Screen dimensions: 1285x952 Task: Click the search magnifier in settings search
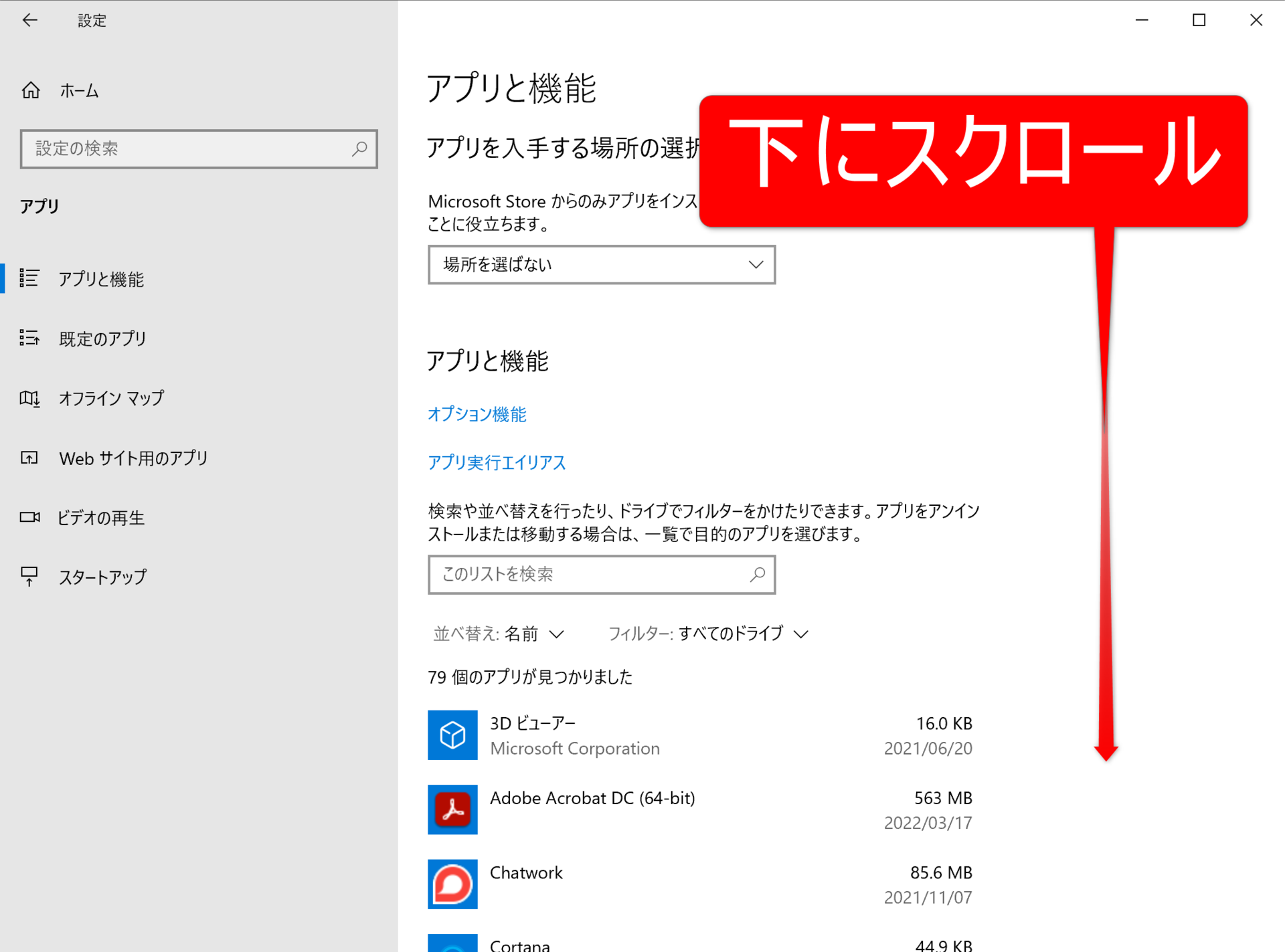click(359, 149)
